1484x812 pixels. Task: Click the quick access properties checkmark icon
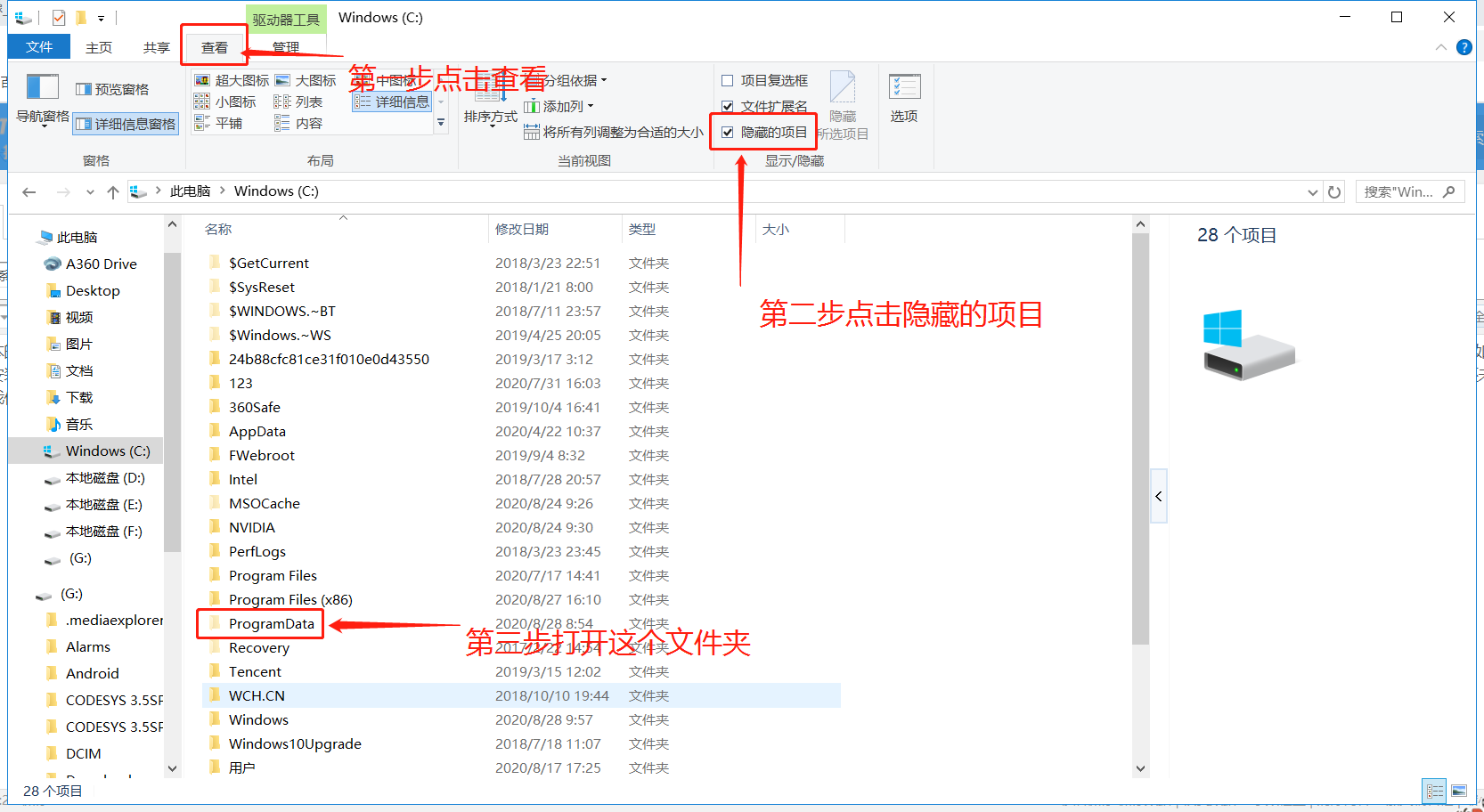click(x=59, y=18)
